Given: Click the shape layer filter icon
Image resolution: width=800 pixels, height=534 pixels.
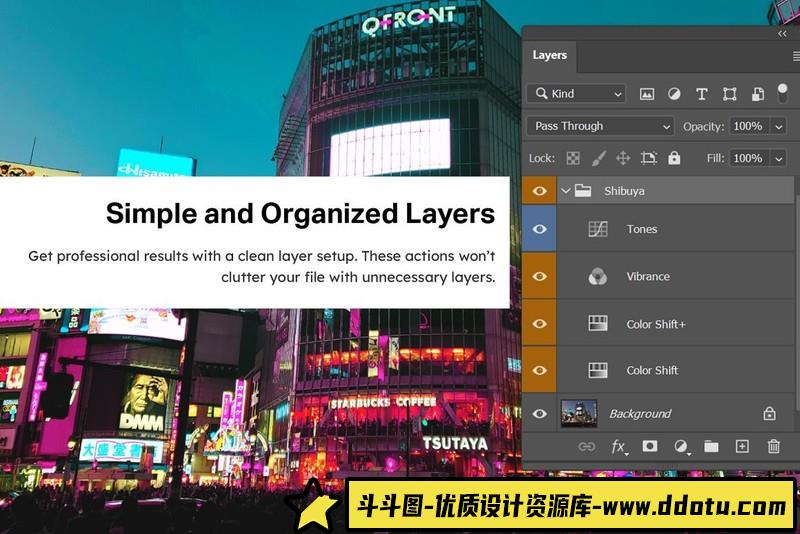Looking at the screenshot, I should pyautogui.click(x=729, y=94).
